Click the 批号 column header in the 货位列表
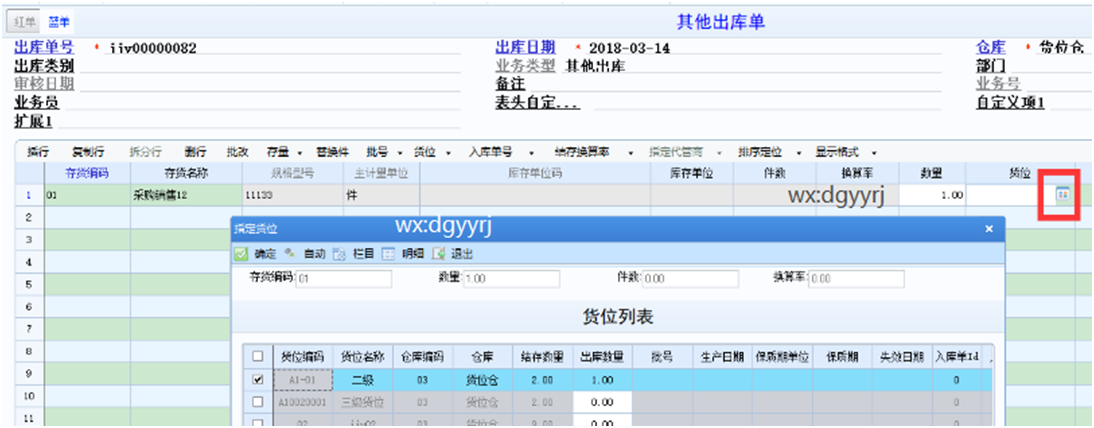Screen dimensions: 1094x428 [x=662, y=357]
